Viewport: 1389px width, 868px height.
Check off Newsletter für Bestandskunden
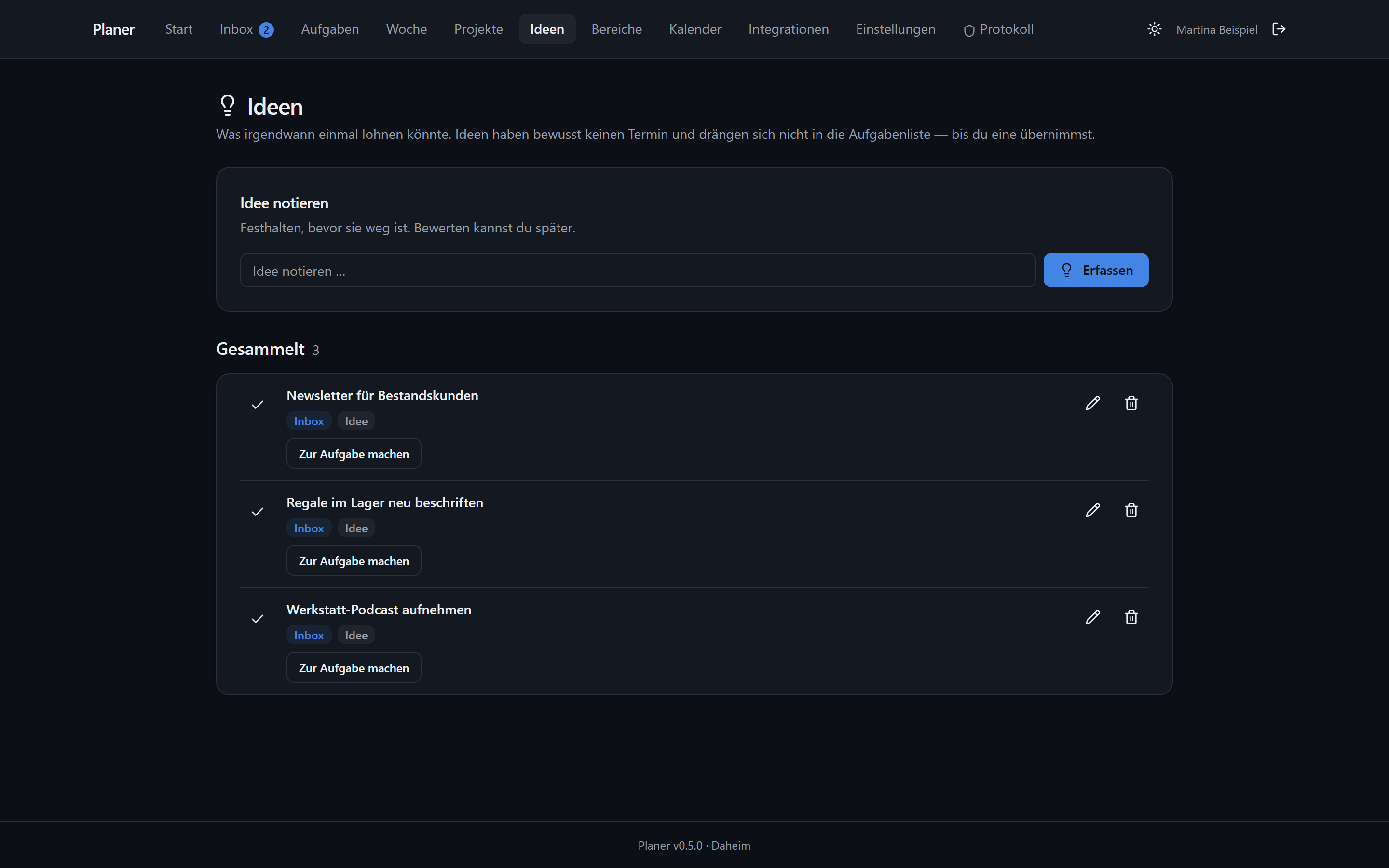[258, 405]
